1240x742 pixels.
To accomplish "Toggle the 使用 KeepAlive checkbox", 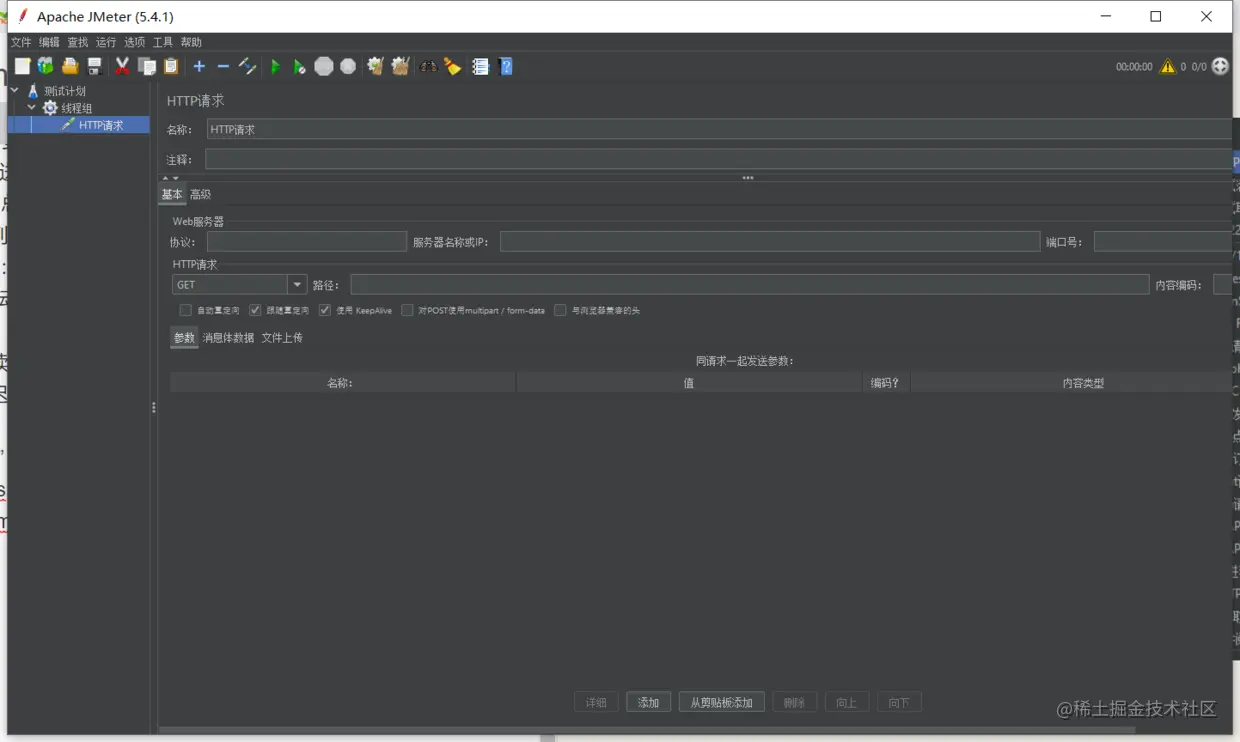I will pos(325,310).
